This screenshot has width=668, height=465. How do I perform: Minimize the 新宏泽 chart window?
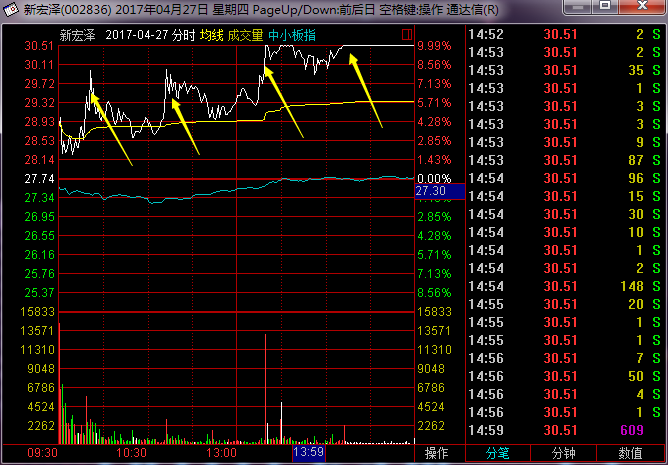[x=578, y=6]
